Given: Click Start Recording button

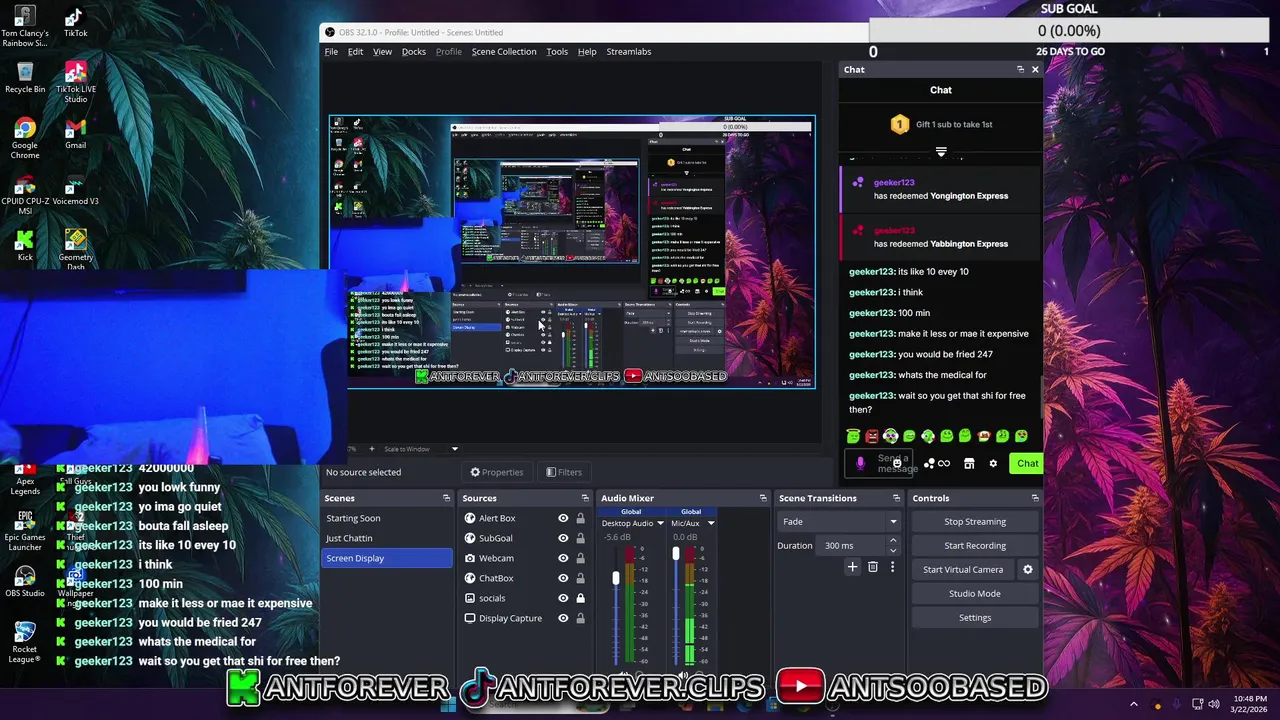Looking at the screenshot, I should pyautogui.click(x=975, y=545).
